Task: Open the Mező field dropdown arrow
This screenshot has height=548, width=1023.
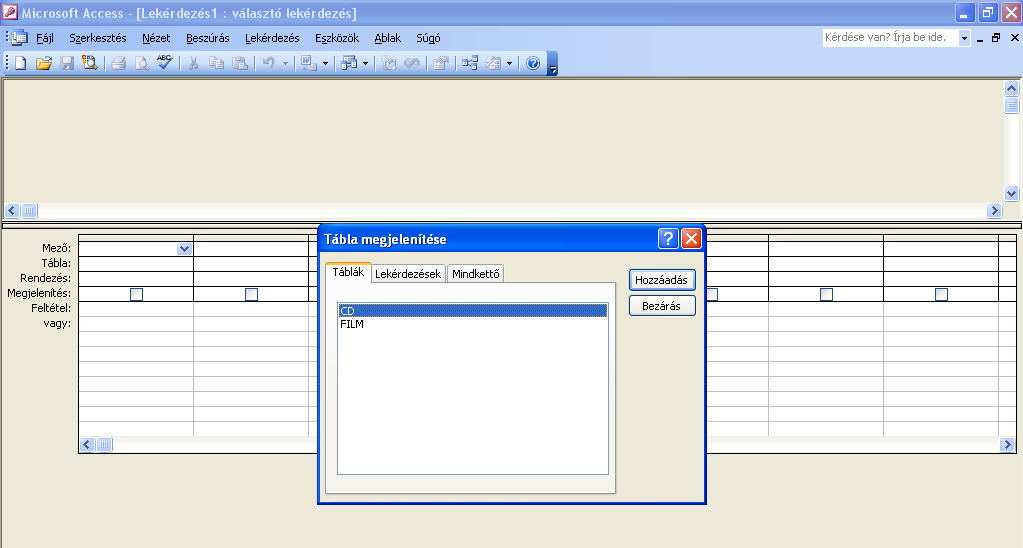Action: (x=184, y=249)
